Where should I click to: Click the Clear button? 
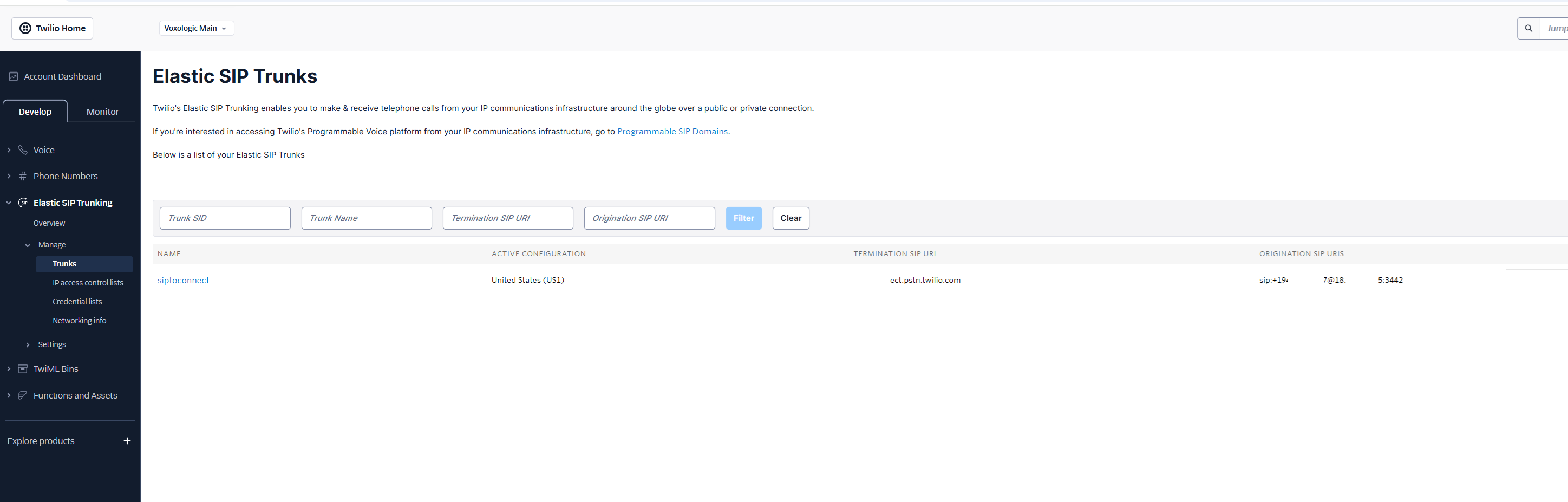(x=790, y=218)
